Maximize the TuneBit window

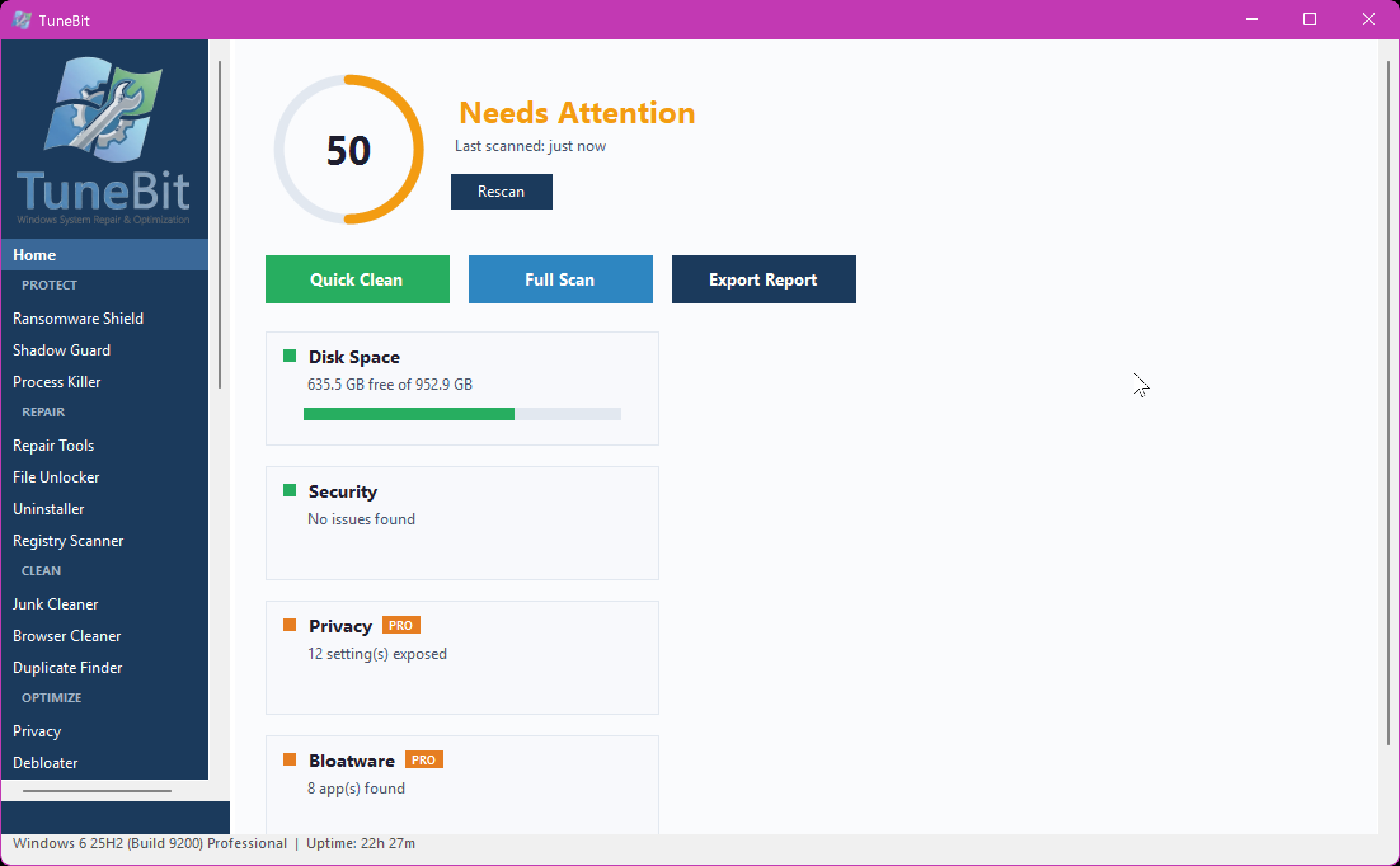1310,20
